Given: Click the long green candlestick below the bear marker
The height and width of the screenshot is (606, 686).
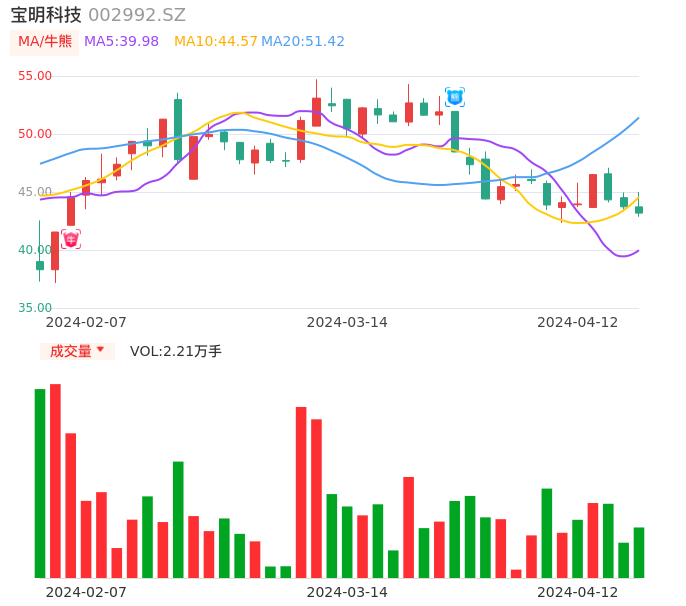Looking at the screenshot, I should pos(455,131).
